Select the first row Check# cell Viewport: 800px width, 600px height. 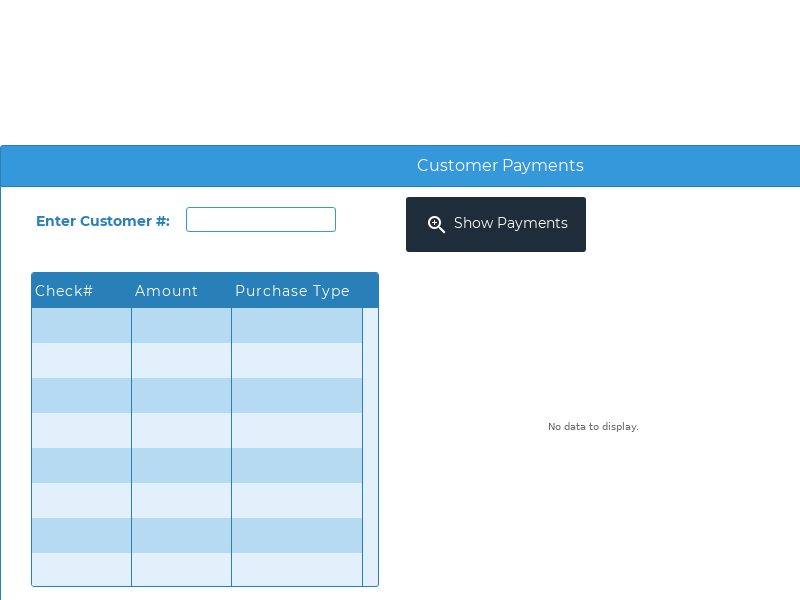pyautogui.click(x=81, y=326)
